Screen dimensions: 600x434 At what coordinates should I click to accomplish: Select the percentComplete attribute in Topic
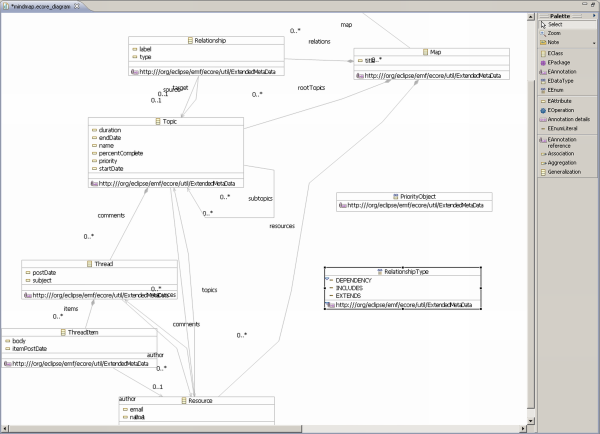coord(117,153)
